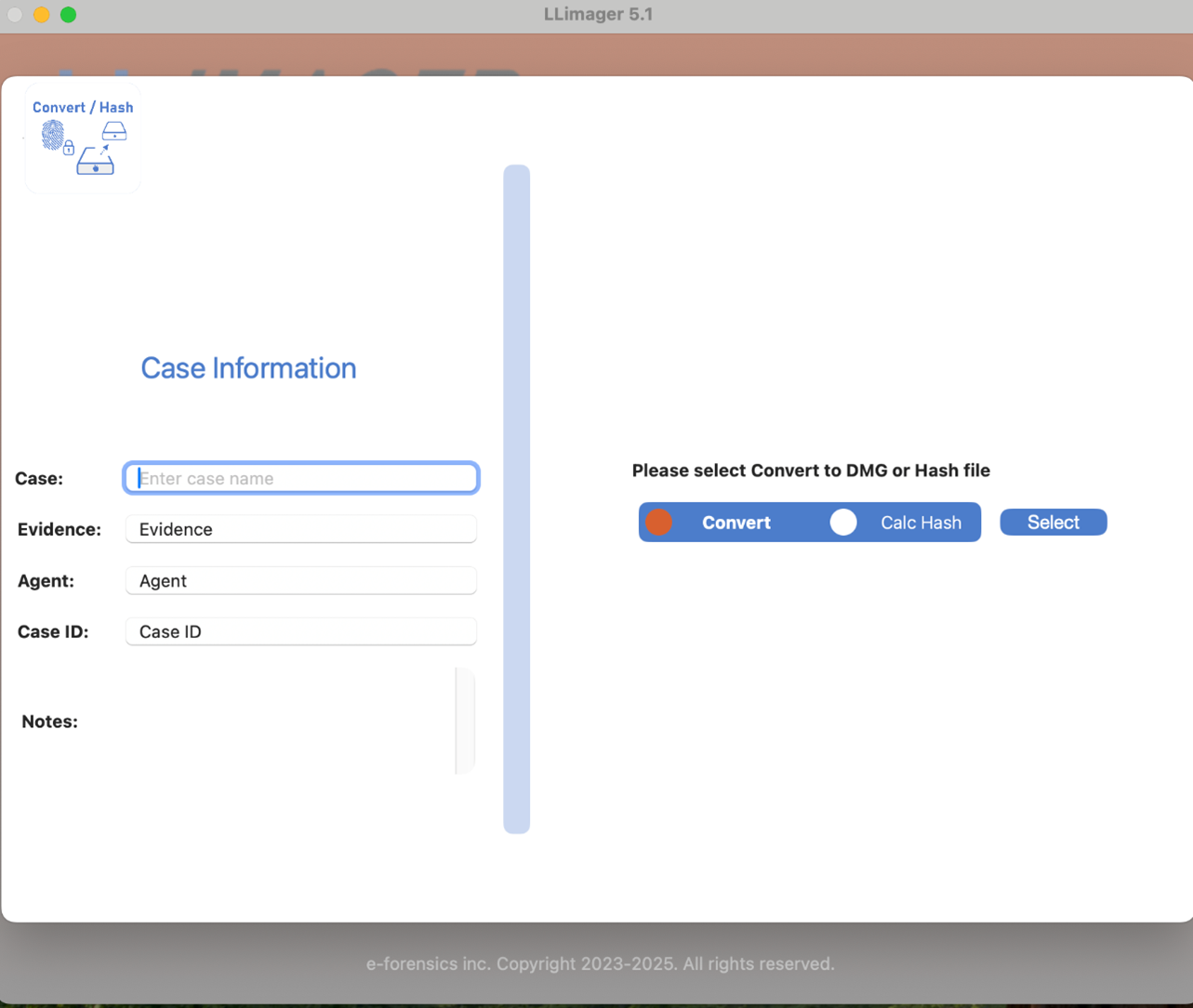Click the small drive icon in Convert / Hash card
This screenshot has width=1193, height=1008.
114,131
